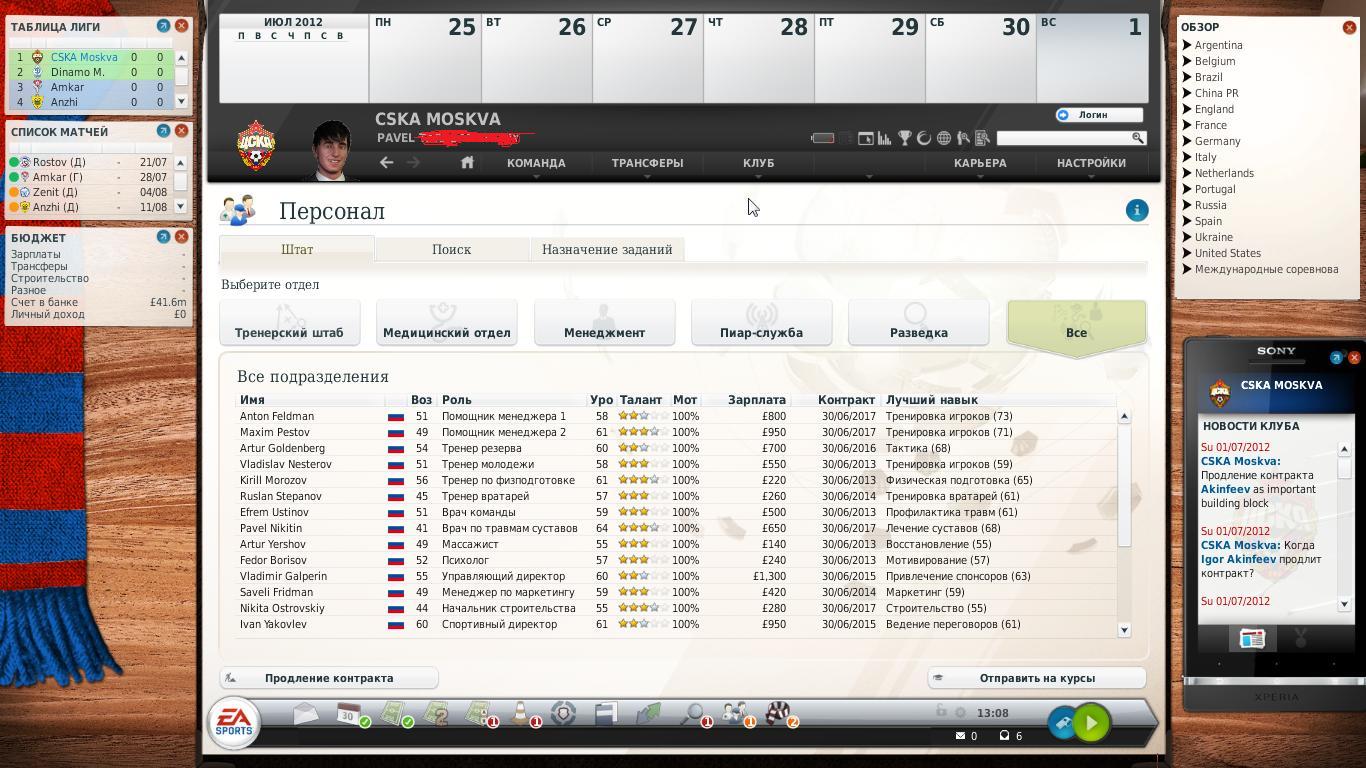Image resolution: width=1366 pixels, height=768 pixels.
Task: Open the Трансферы menu
Action: point(647,163)
